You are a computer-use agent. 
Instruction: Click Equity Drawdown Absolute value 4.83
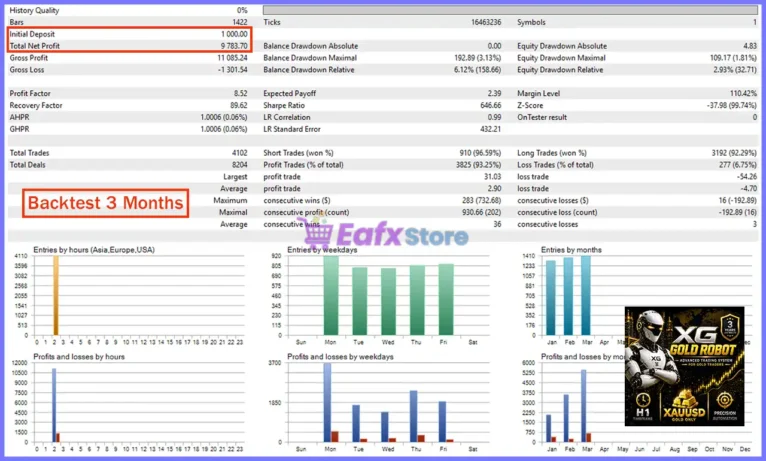coord(750,46)
